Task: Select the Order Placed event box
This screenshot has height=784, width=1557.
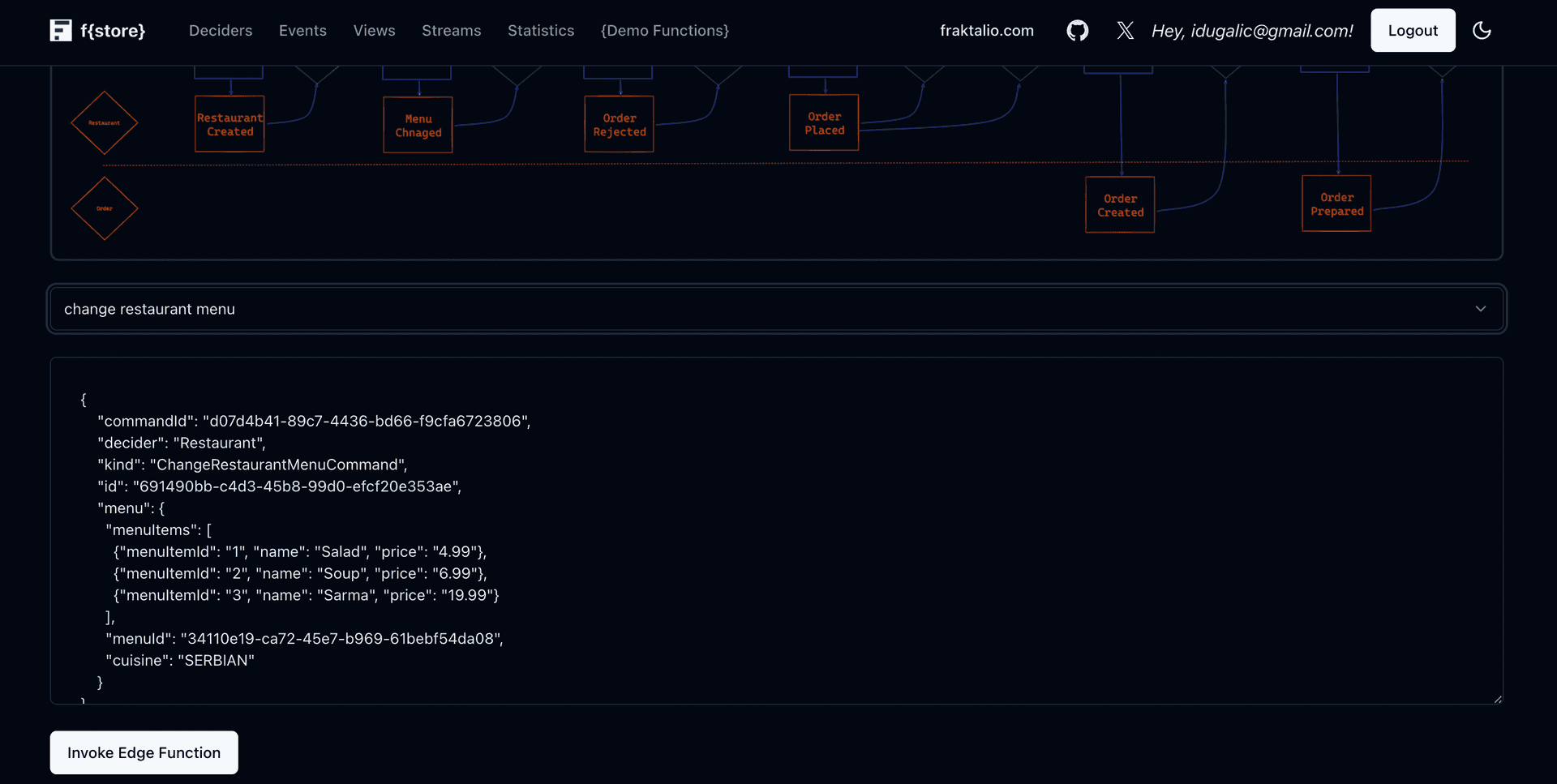Action: [x=824, y=122]
